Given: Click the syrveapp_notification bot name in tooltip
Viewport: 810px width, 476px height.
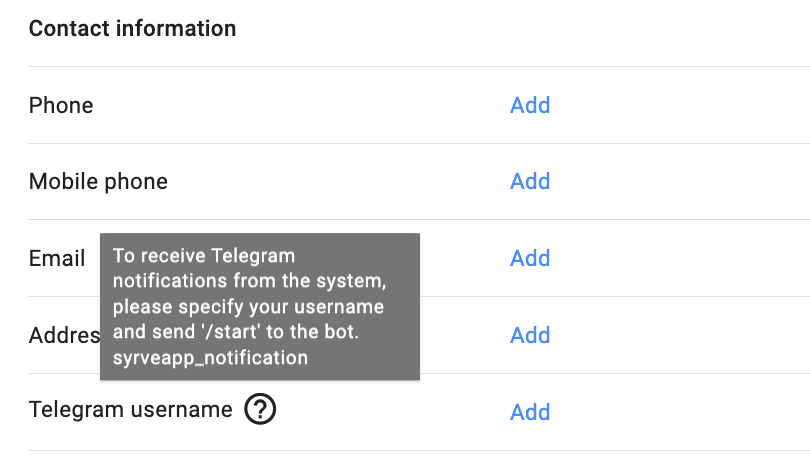Looking at the screenshot, I should click(210, 357).
